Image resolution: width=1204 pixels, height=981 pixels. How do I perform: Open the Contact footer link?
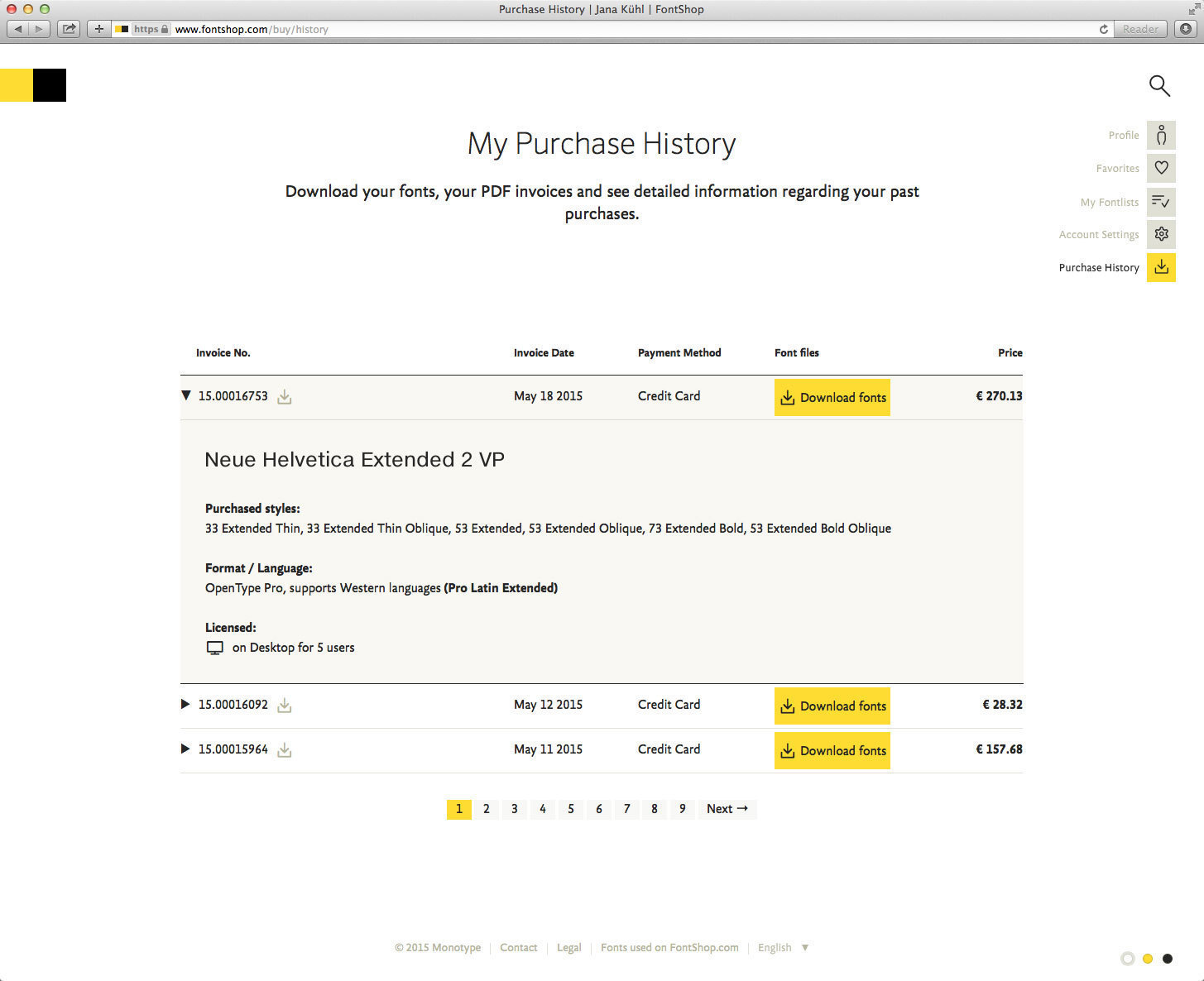coord(519,948)
